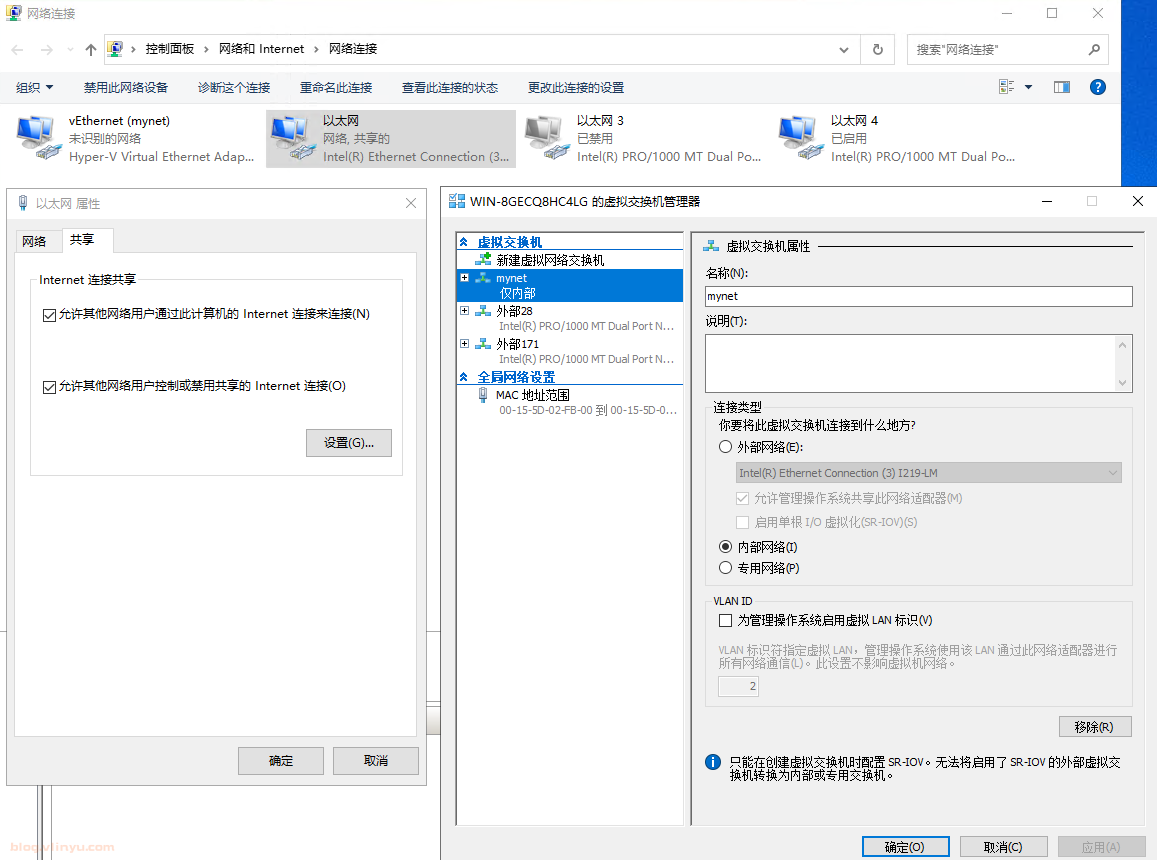Open the help question mark icon
Screen dimensions: 1157x860
[x=1097, y=87]
